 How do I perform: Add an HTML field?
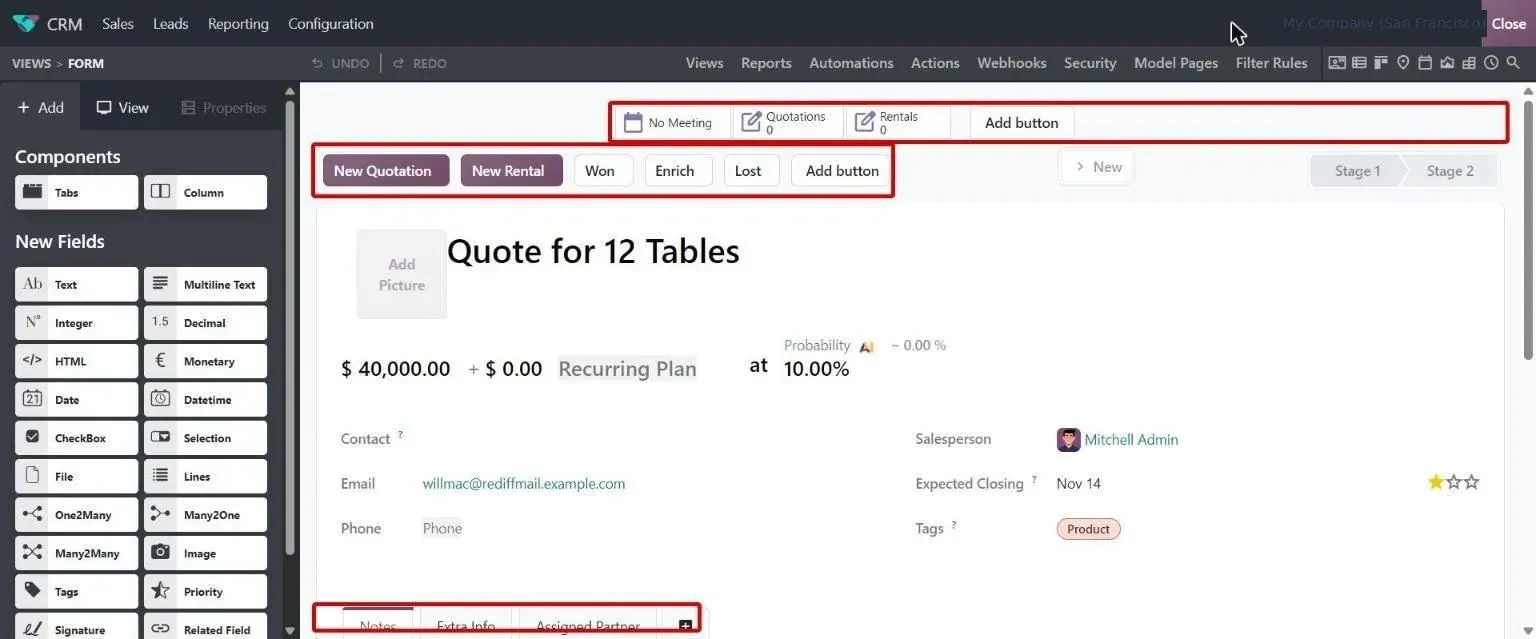(76, 361)
